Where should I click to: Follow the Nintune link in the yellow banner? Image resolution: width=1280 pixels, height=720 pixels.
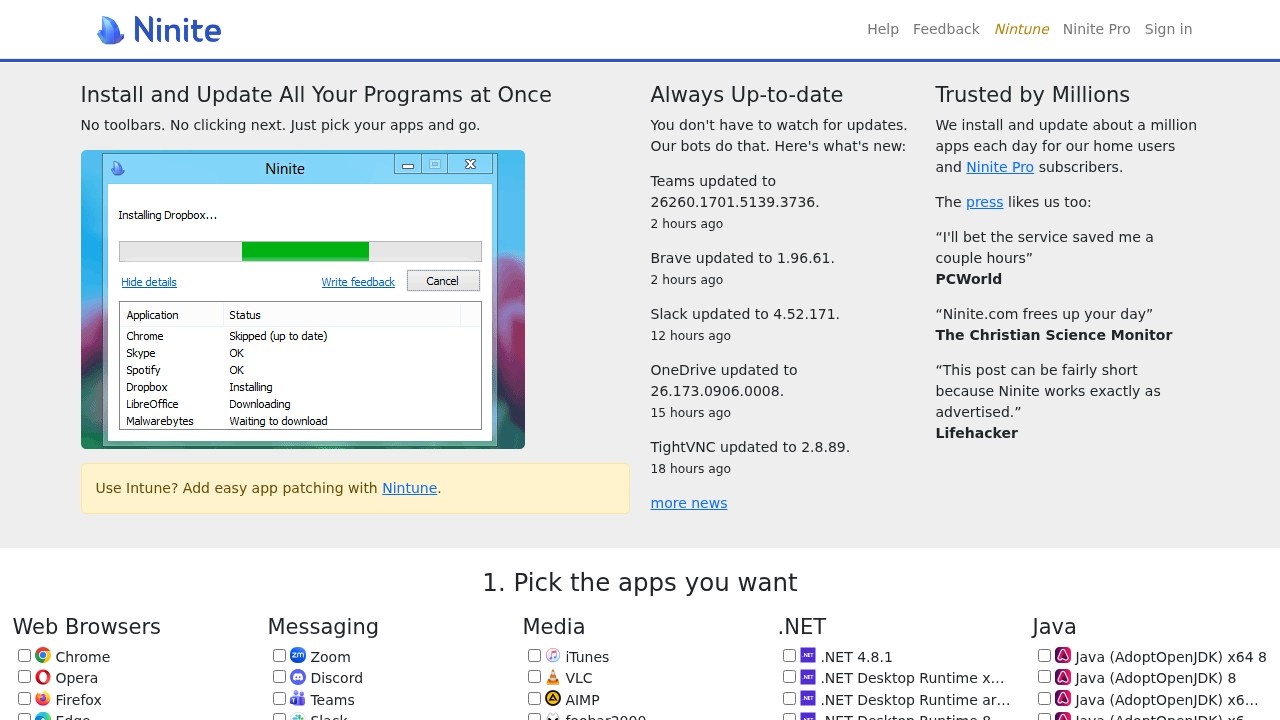click(x=410, y=488)
